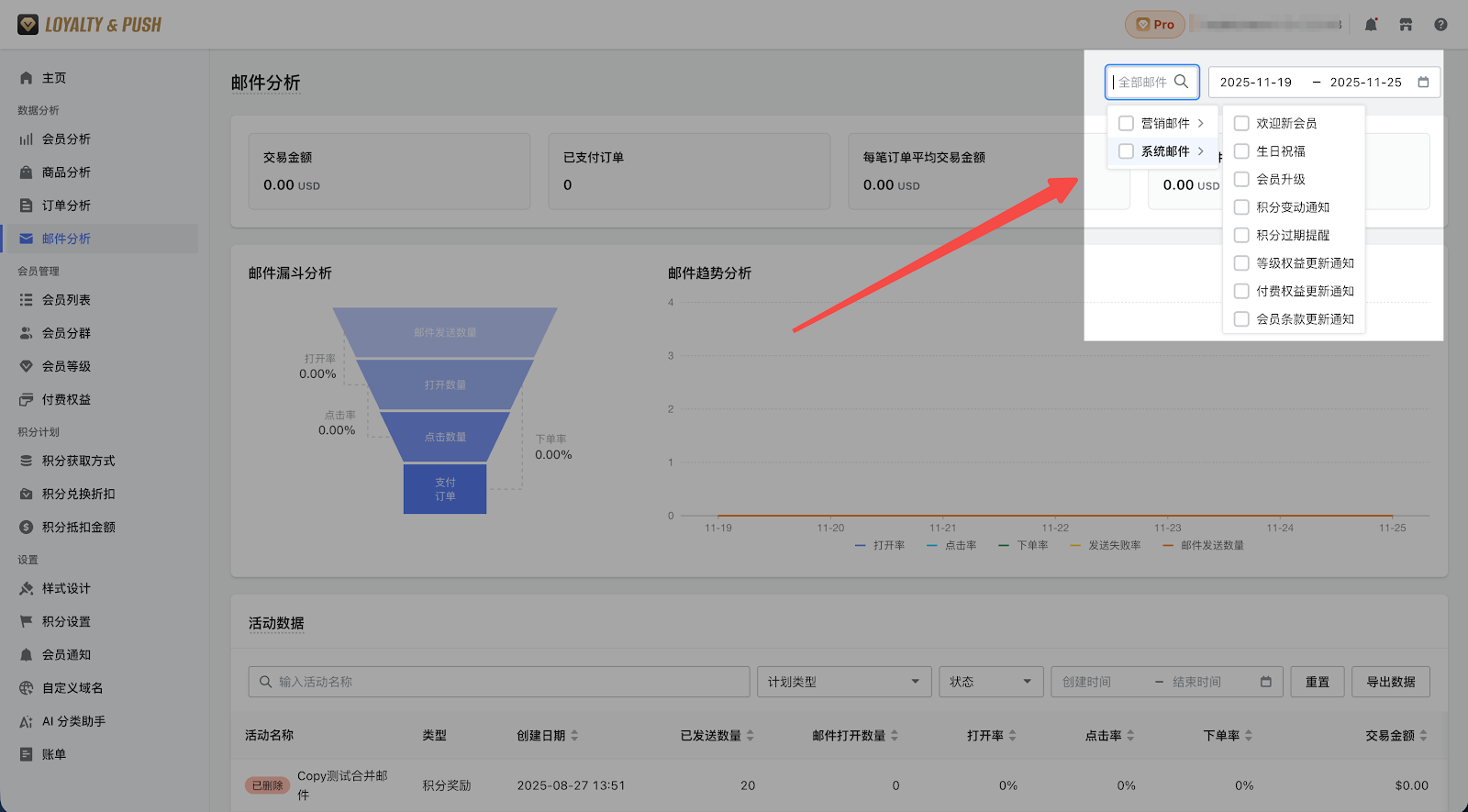The height and width of the screenshot is (812, 1468).
Task: Click the 重置 button
Action: [1318, 682]
